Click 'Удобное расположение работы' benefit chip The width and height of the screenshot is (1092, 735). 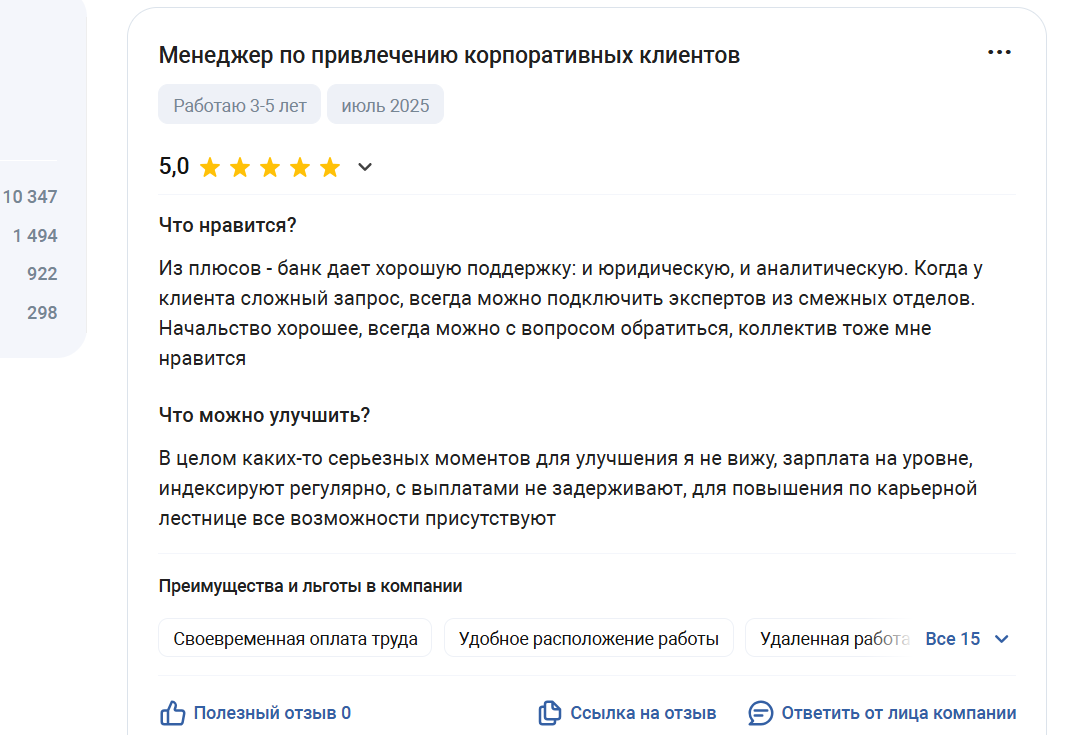(x=588, y=638)
